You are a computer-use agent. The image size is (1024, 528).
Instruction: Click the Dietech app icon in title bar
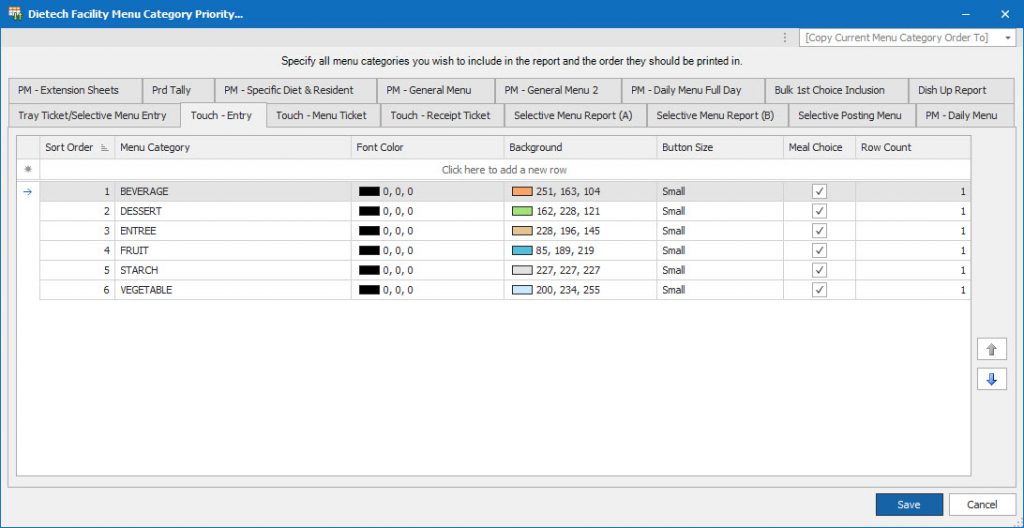[x=15, y=14]
